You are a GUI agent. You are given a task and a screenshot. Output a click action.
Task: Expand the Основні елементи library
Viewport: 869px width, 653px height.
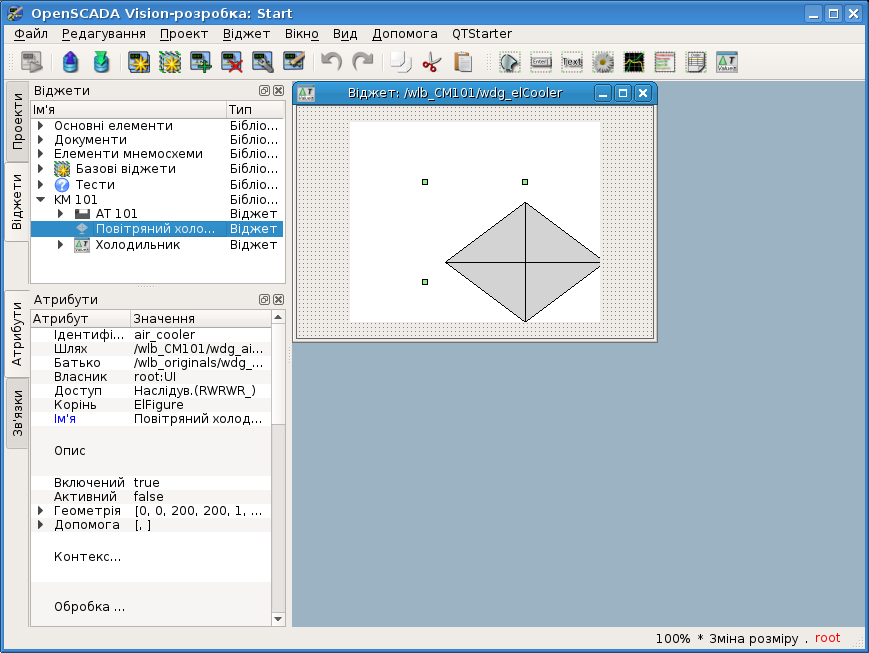coord(41,126)
